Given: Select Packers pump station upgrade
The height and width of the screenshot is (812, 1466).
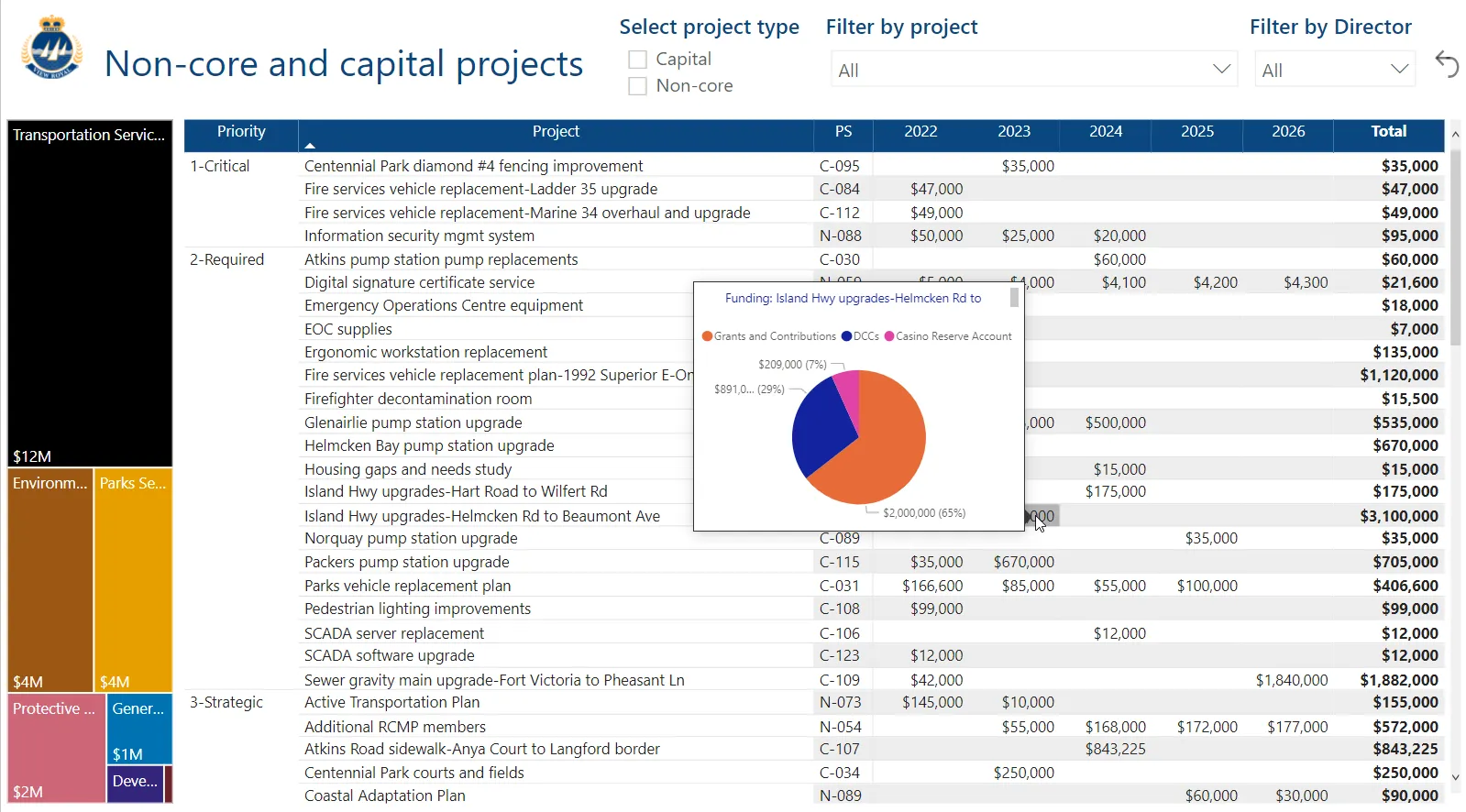Looking at the screenshot, I should [x=406, y=562].
